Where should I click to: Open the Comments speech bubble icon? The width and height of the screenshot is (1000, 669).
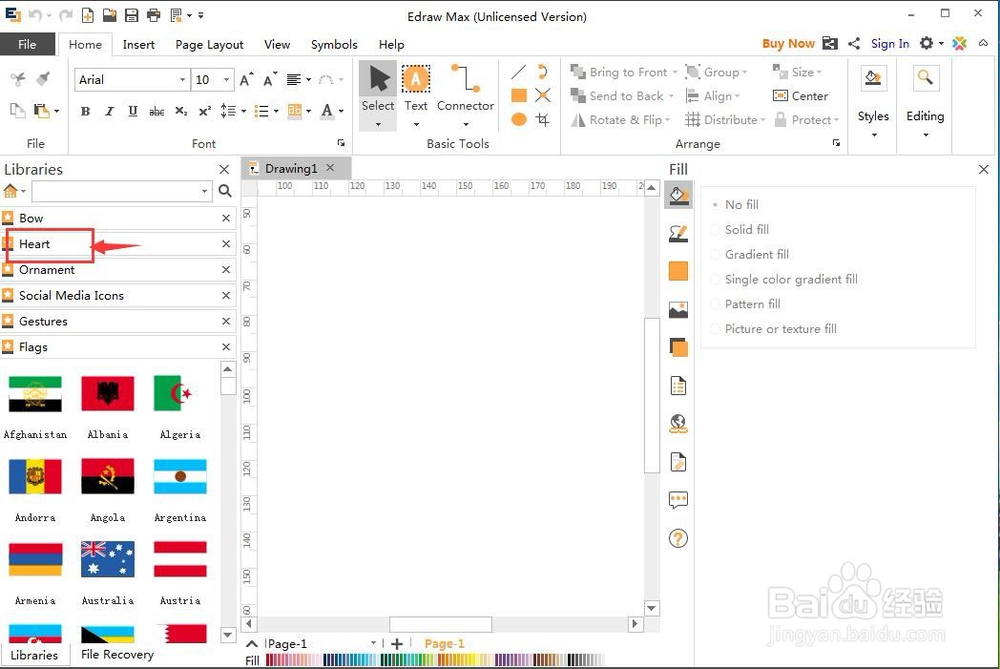(678, 500)
